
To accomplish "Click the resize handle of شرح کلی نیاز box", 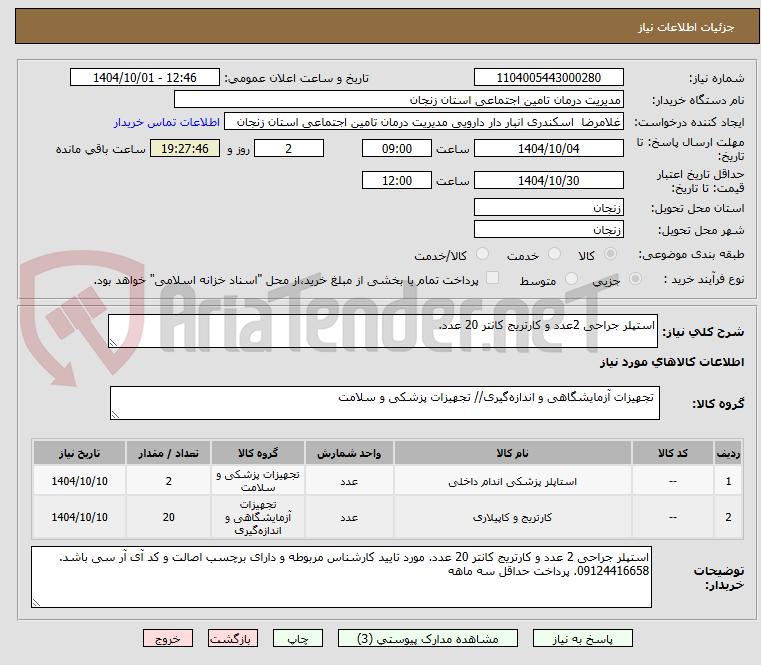I will 113,343.
